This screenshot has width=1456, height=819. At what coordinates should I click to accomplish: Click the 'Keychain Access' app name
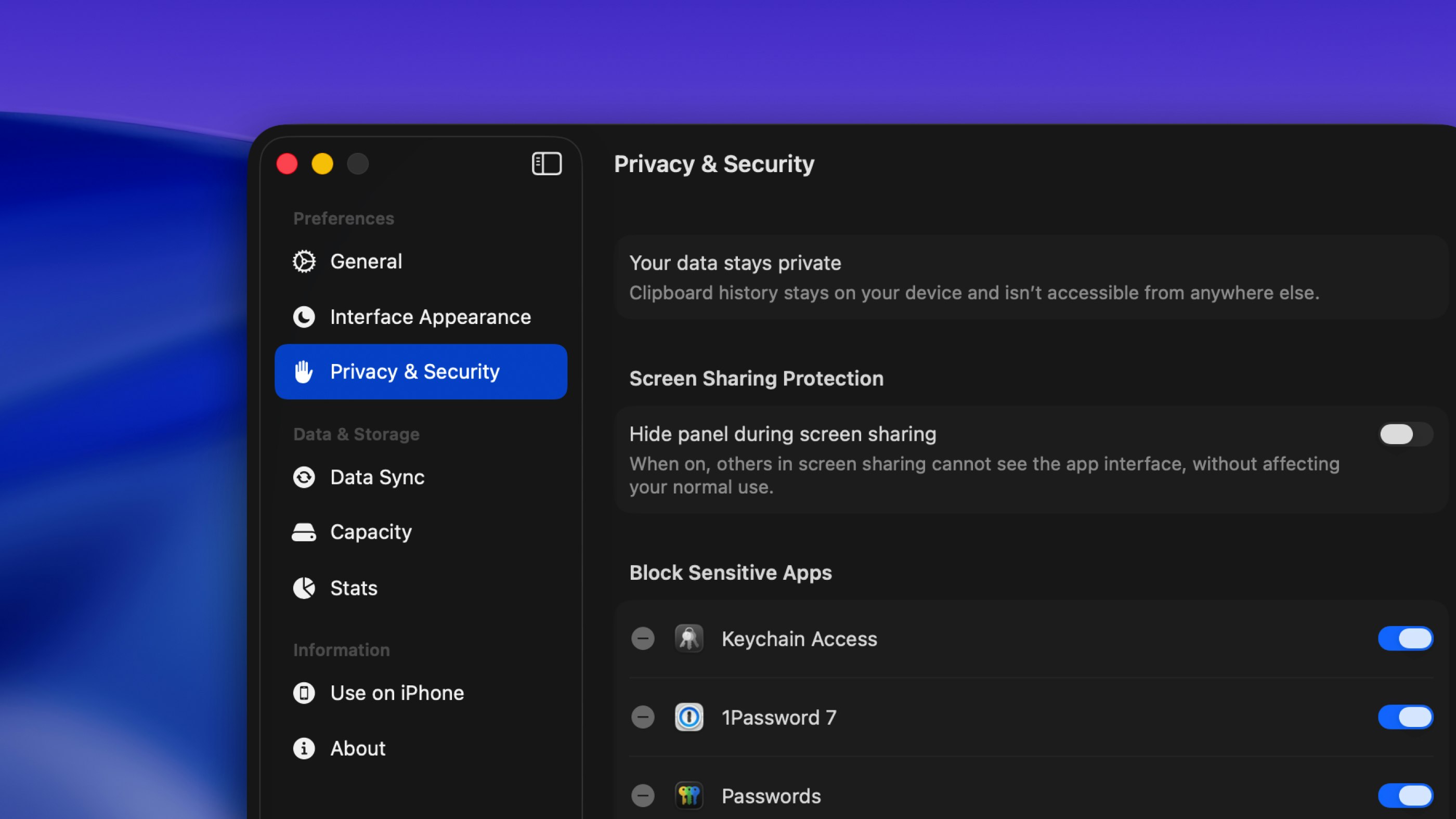[x=799, y=639]
